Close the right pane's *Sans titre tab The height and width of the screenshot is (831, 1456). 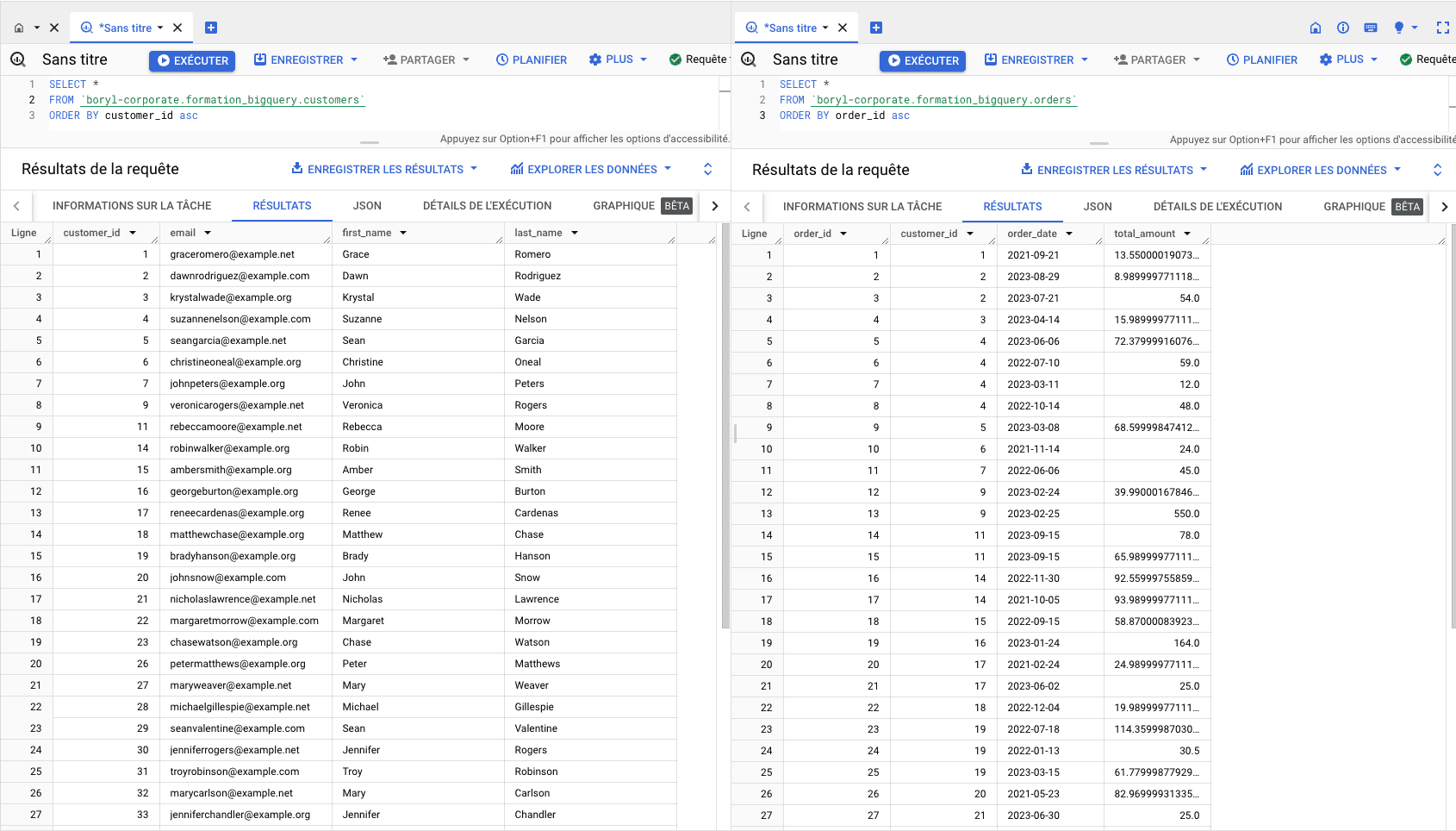tap(843, 28)
